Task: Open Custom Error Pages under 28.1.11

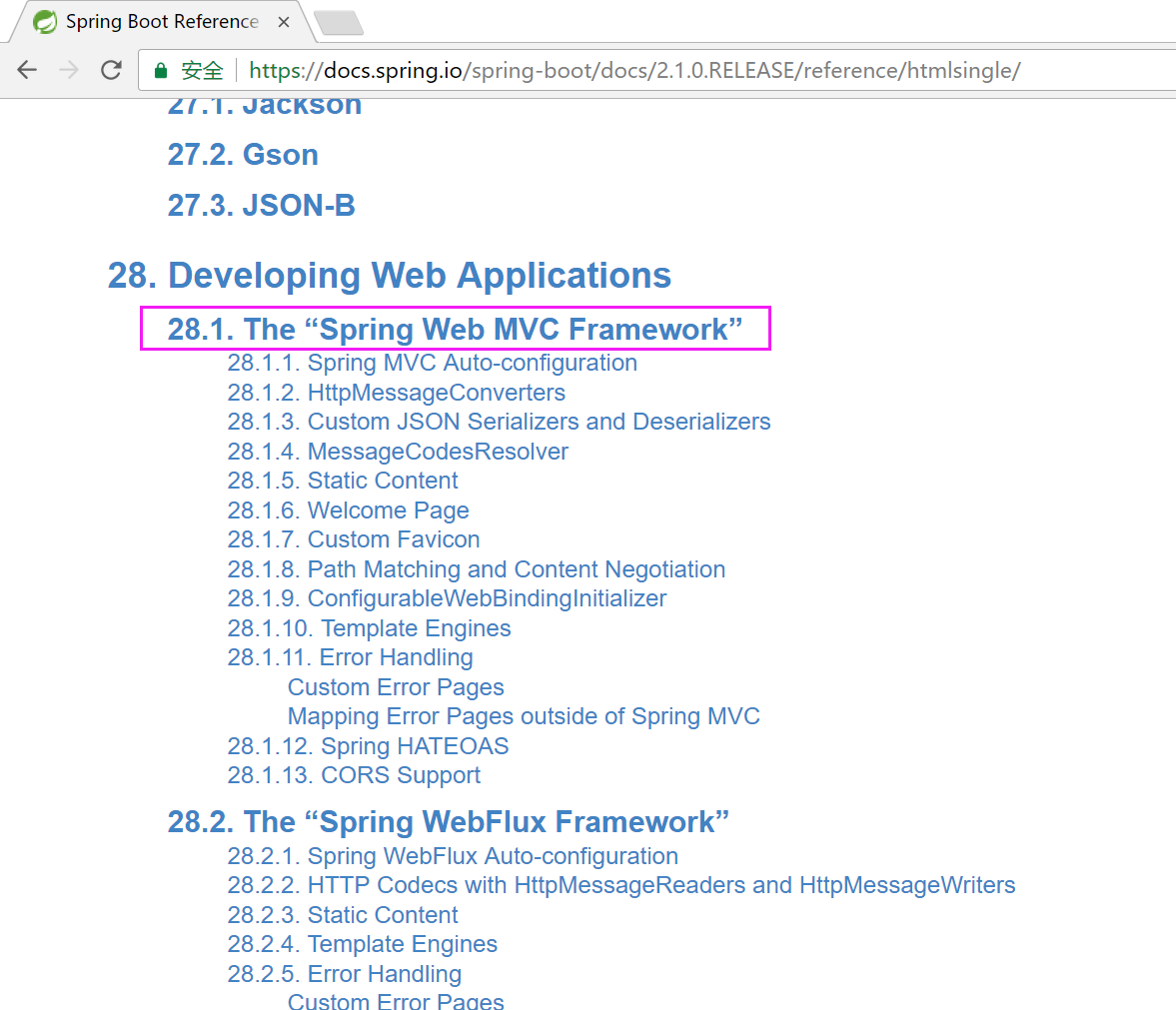Action: [396, 687]
